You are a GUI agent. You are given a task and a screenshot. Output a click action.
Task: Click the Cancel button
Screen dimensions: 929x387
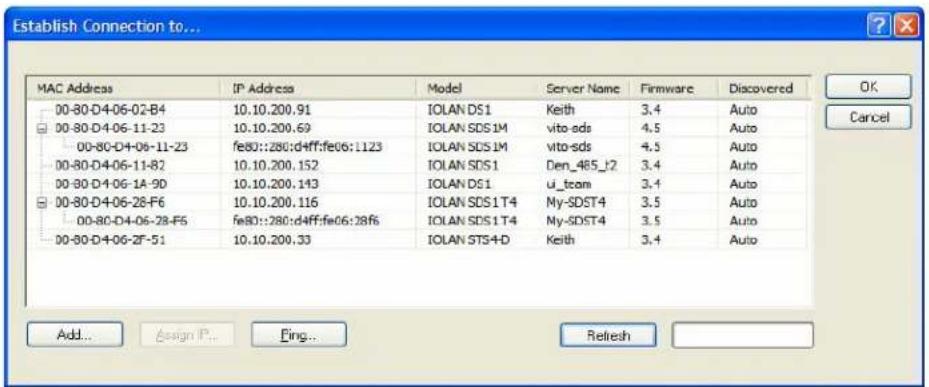[x=868, y=117]
